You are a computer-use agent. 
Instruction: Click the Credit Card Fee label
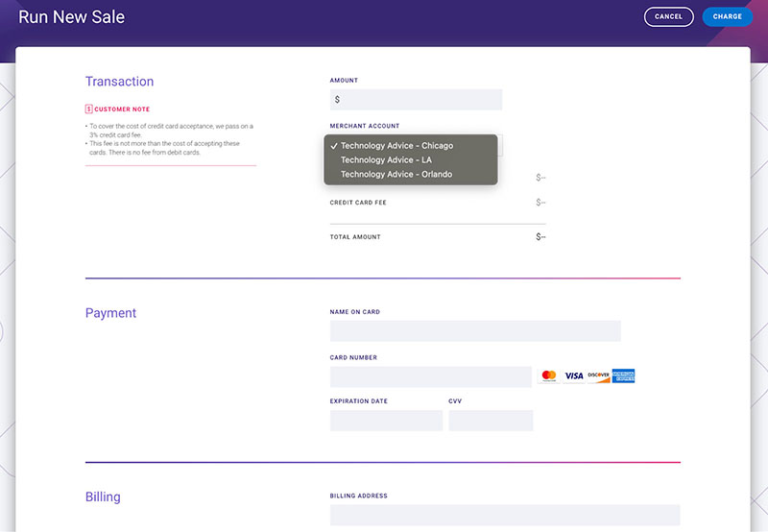click(358, 202)
